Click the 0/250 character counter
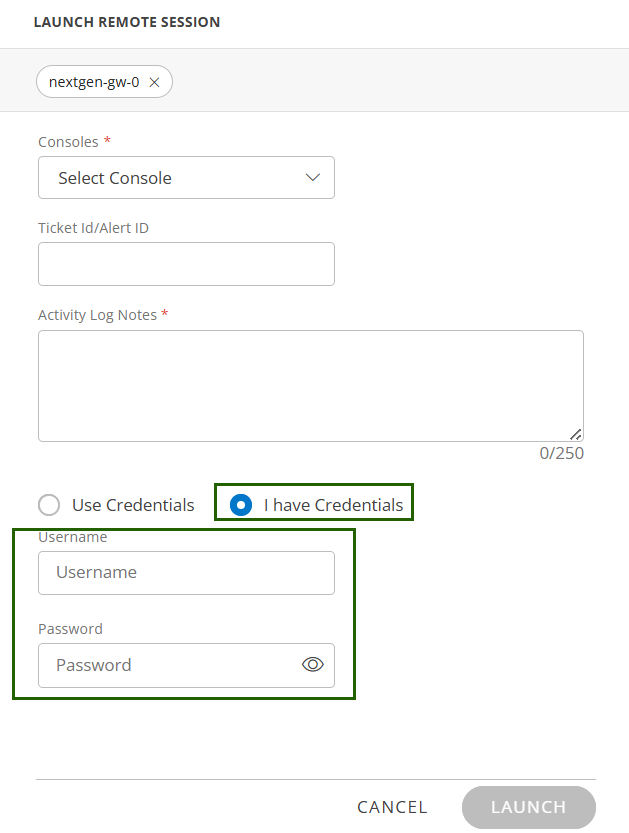 [561, 453]
